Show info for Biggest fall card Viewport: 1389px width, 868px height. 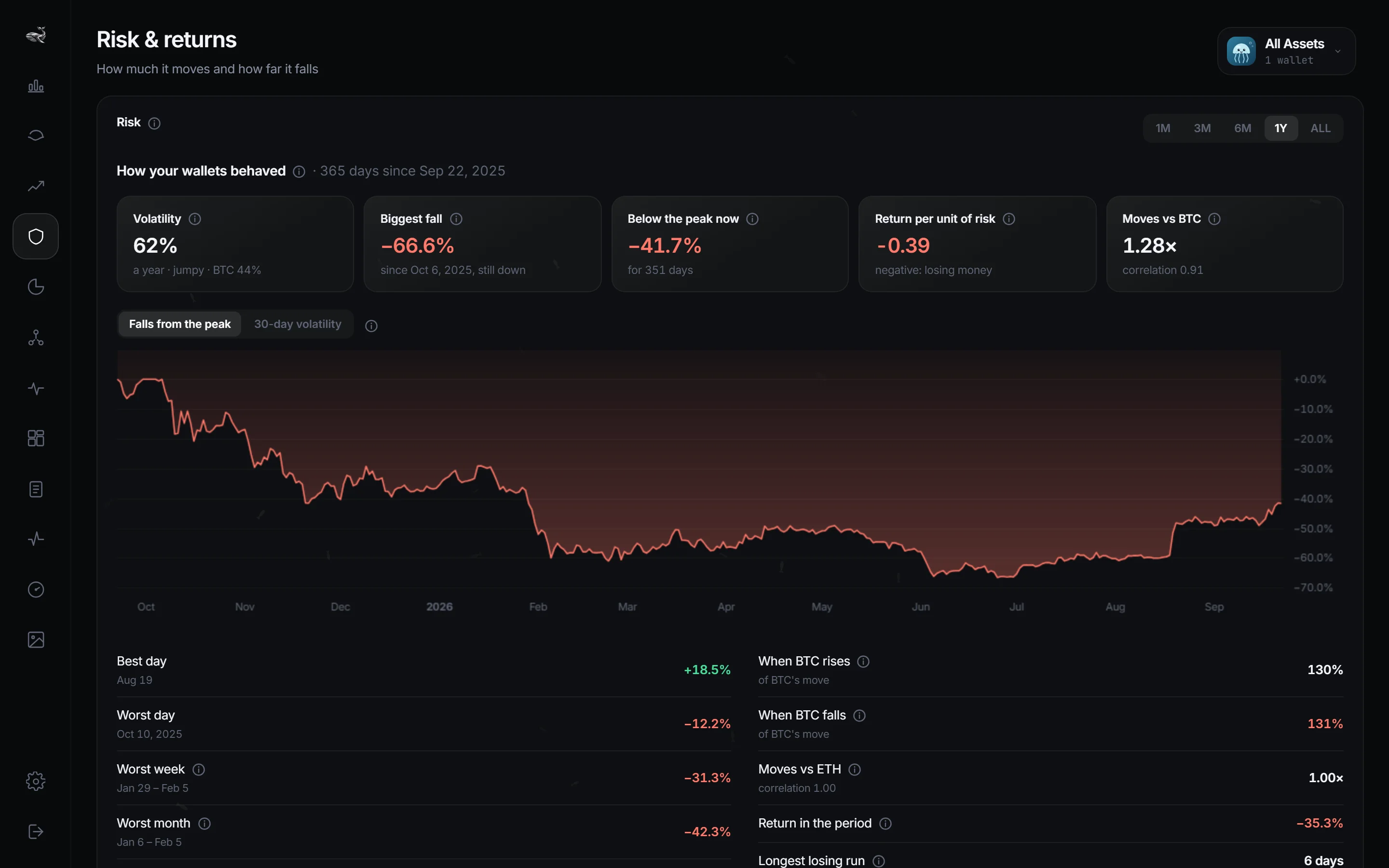coord(456,219)
